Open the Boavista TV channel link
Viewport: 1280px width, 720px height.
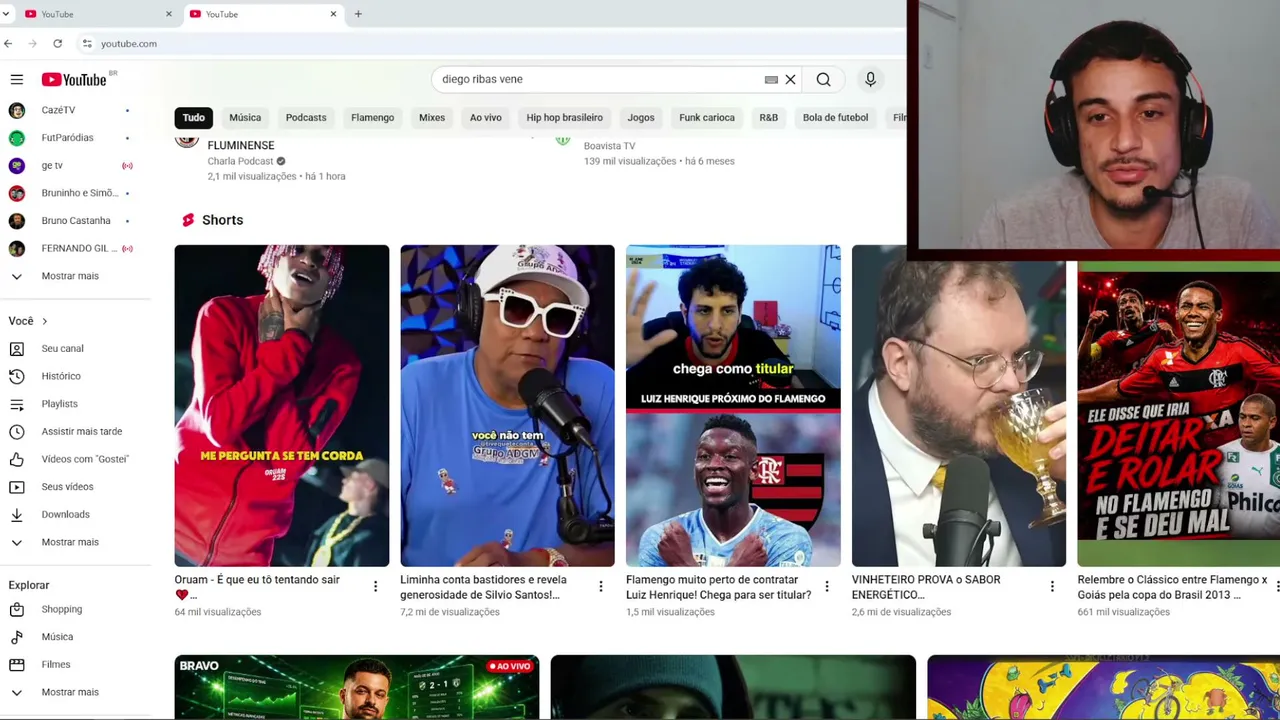coord(609,146)
